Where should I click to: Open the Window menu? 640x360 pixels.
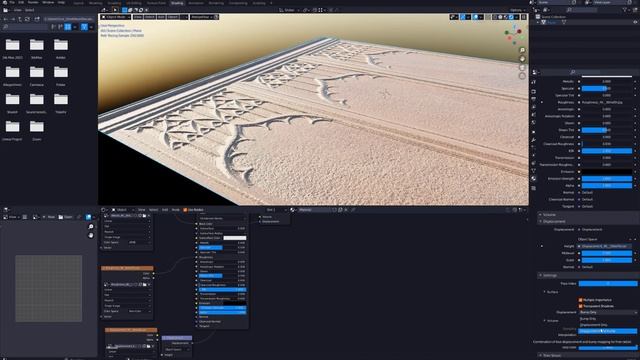[x=48, y=2]
